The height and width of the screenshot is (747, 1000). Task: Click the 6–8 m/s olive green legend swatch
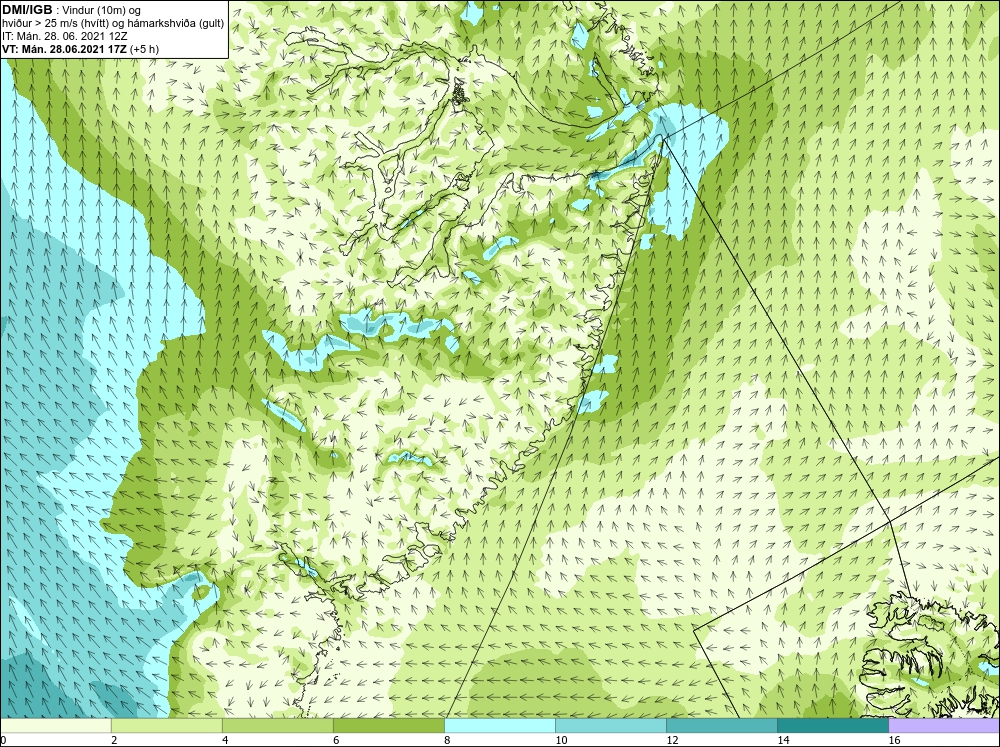coord(389,726)
